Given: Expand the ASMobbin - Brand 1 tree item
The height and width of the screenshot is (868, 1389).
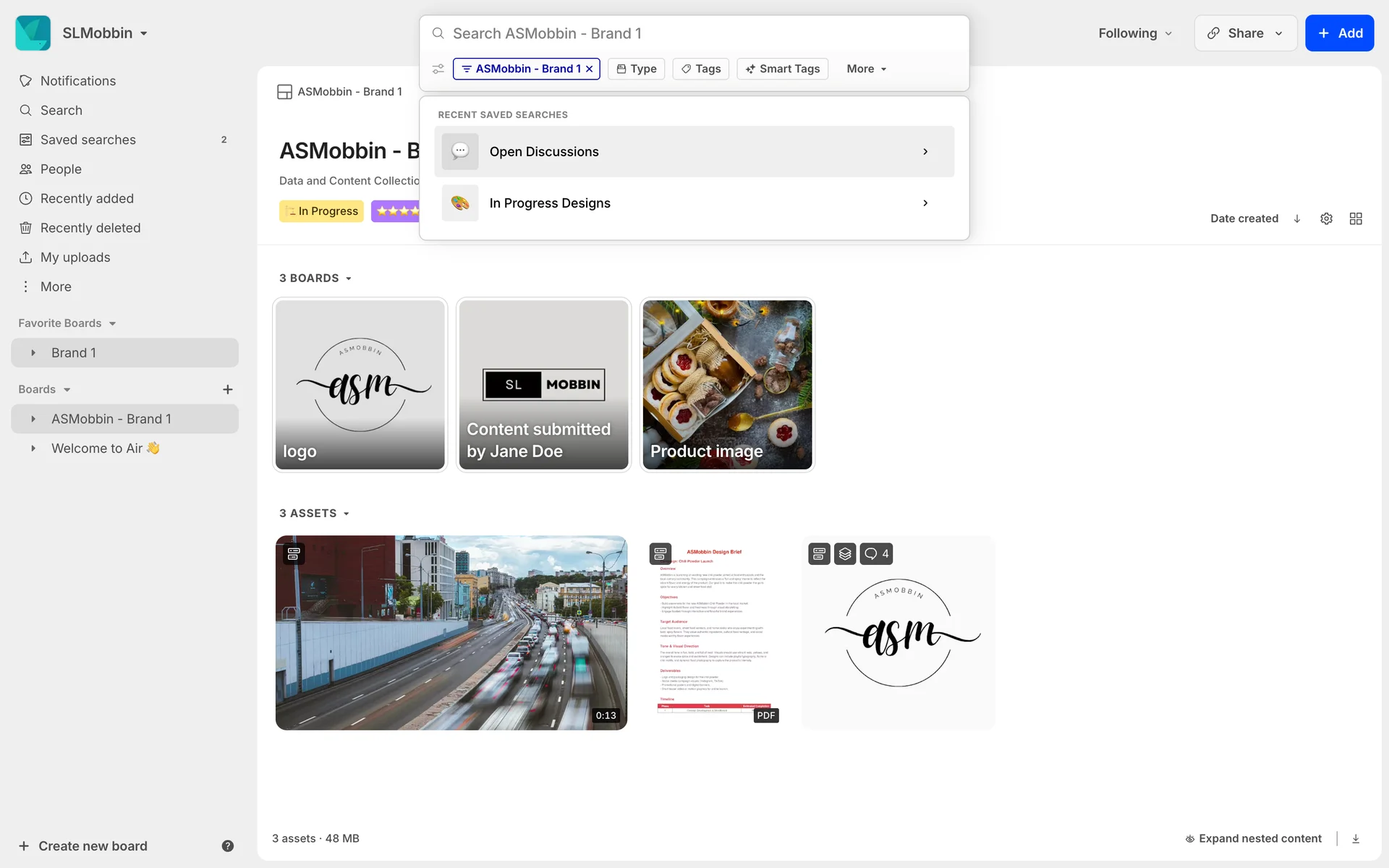Looking at the screenshot, I should coord(33,419).
